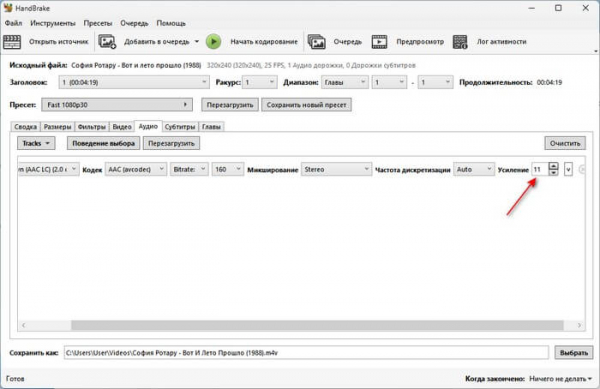Click the Сохранить как file path field
Viewport: 600px width, 389px height.
click(306, 353)
